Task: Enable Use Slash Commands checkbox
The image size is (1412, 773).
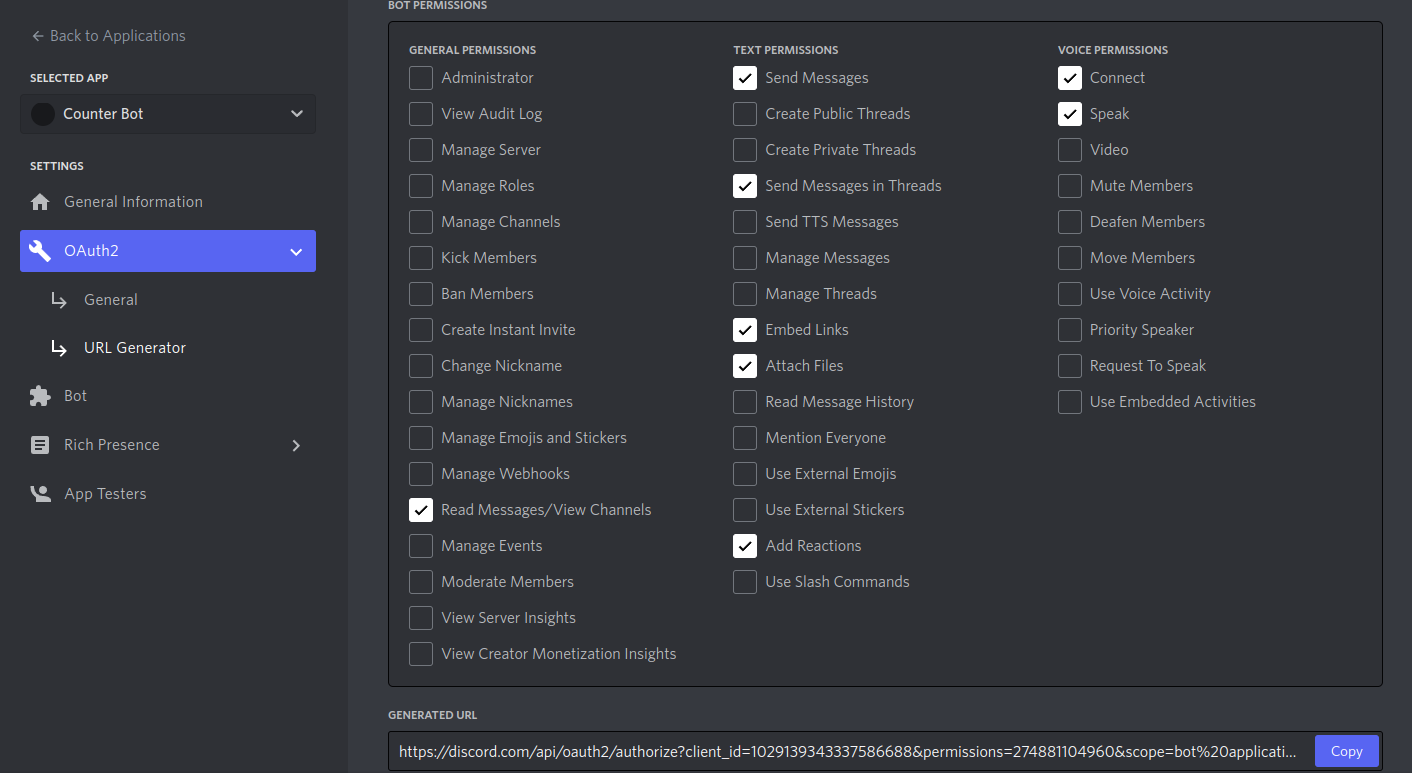Action: 745,582
